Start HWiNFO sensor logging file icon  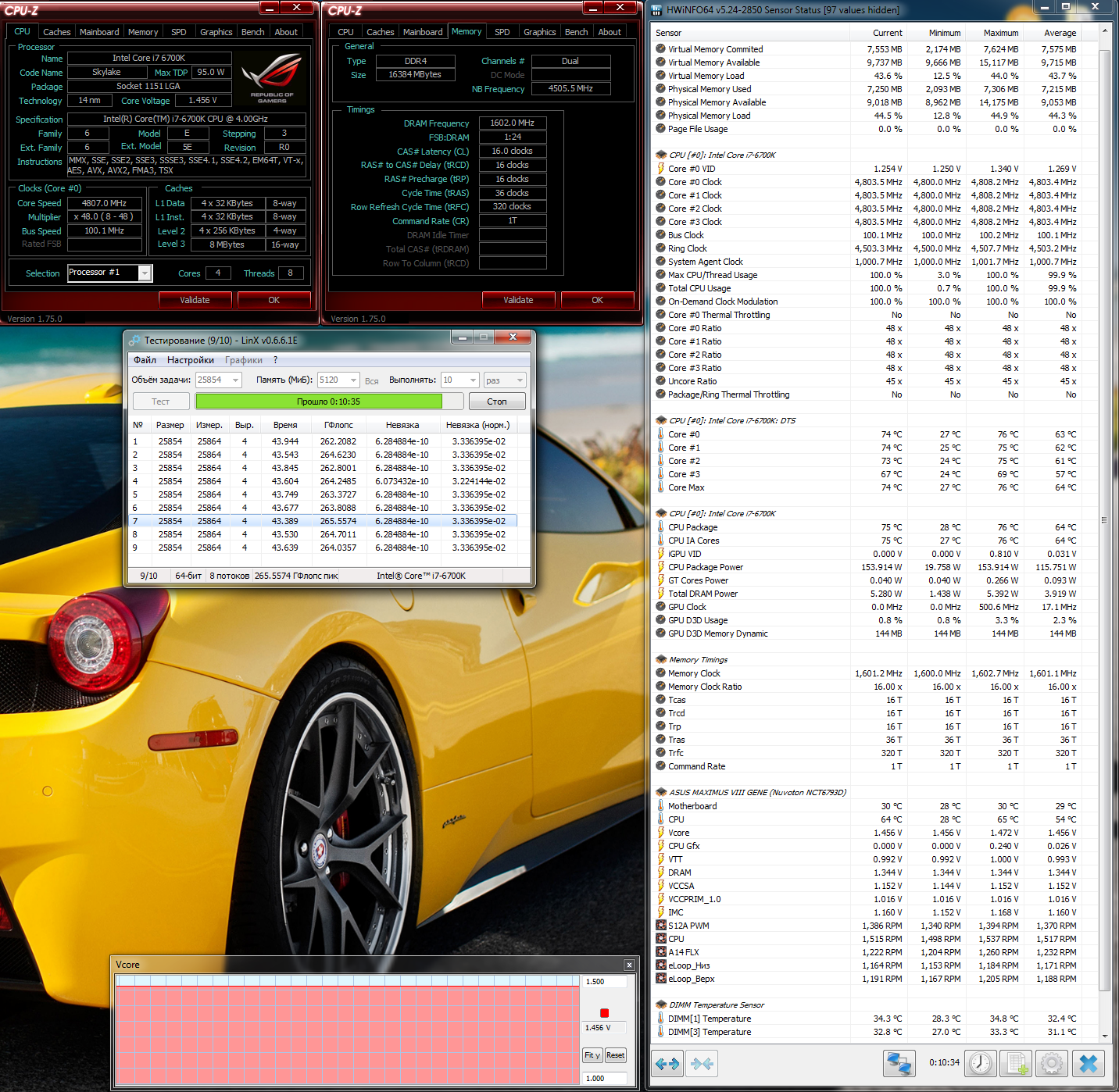pyautogui.click(x=1017, y=1063)
